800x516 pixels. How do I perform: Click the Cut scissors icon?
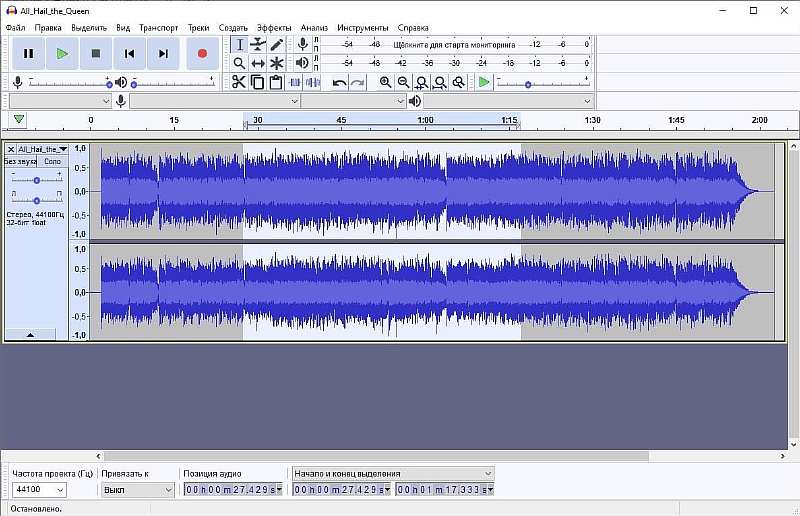coord(239,82)
